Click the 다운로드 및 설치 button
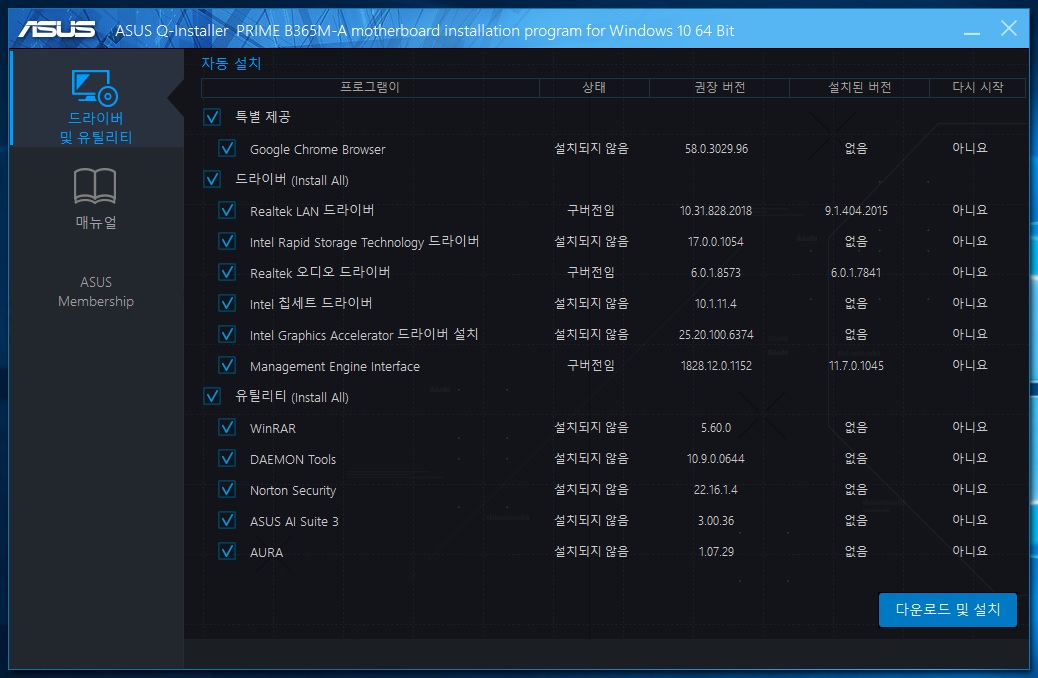1038x678 pixels. (947, 609)
